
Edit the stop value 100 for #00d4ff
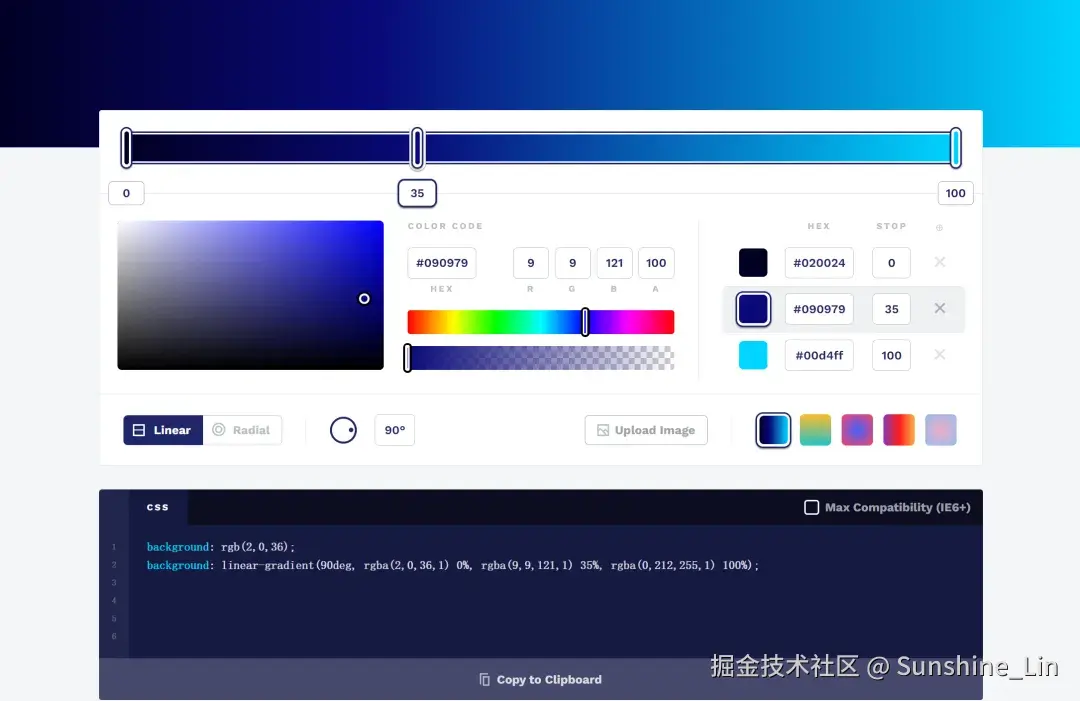(x=891, y=355)
